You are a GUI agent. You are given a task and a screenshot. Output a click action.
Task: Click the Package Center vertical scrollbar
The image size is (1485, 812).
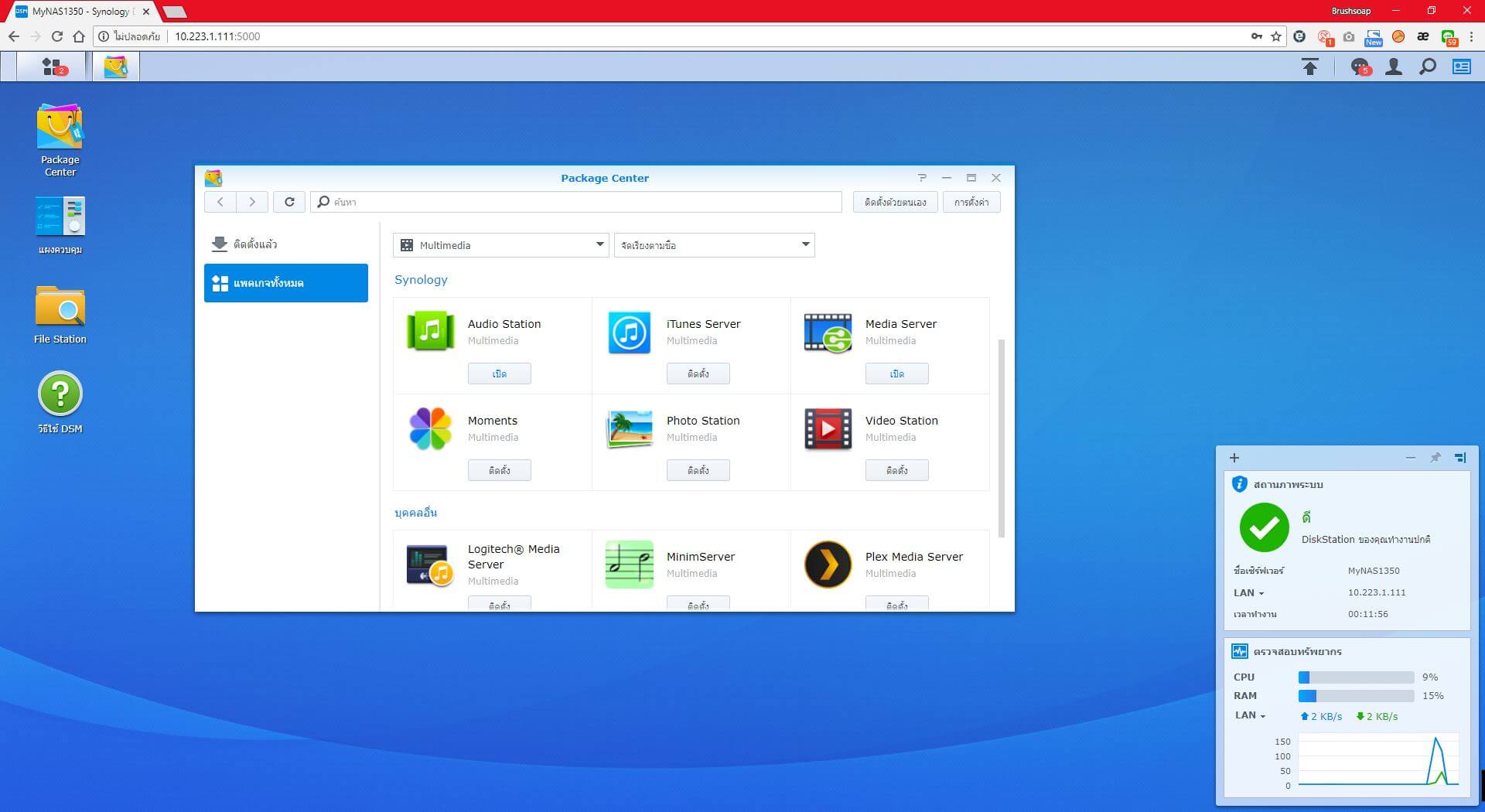[1002, 438]
